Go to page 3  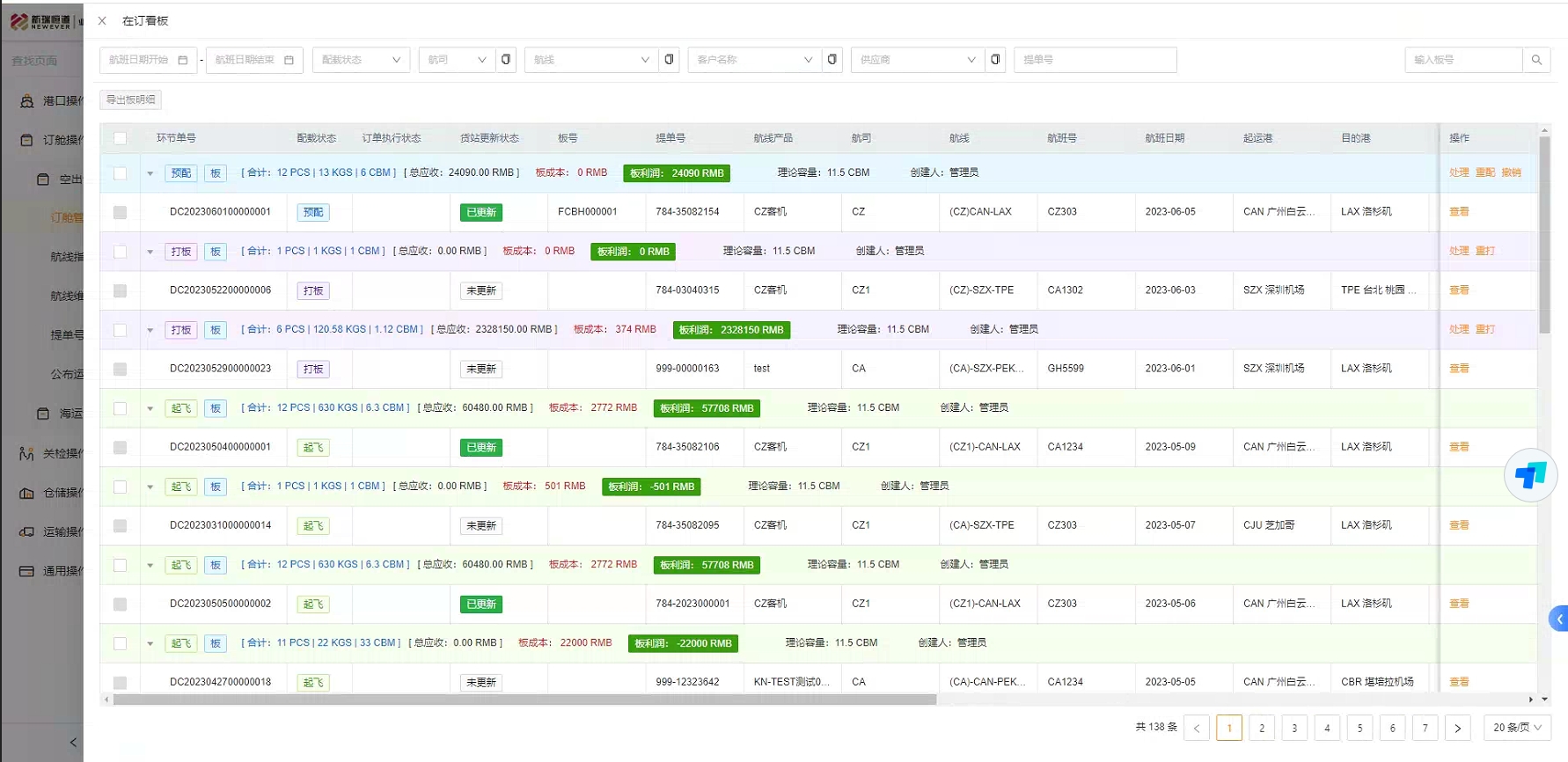[x=1294, y=728]
